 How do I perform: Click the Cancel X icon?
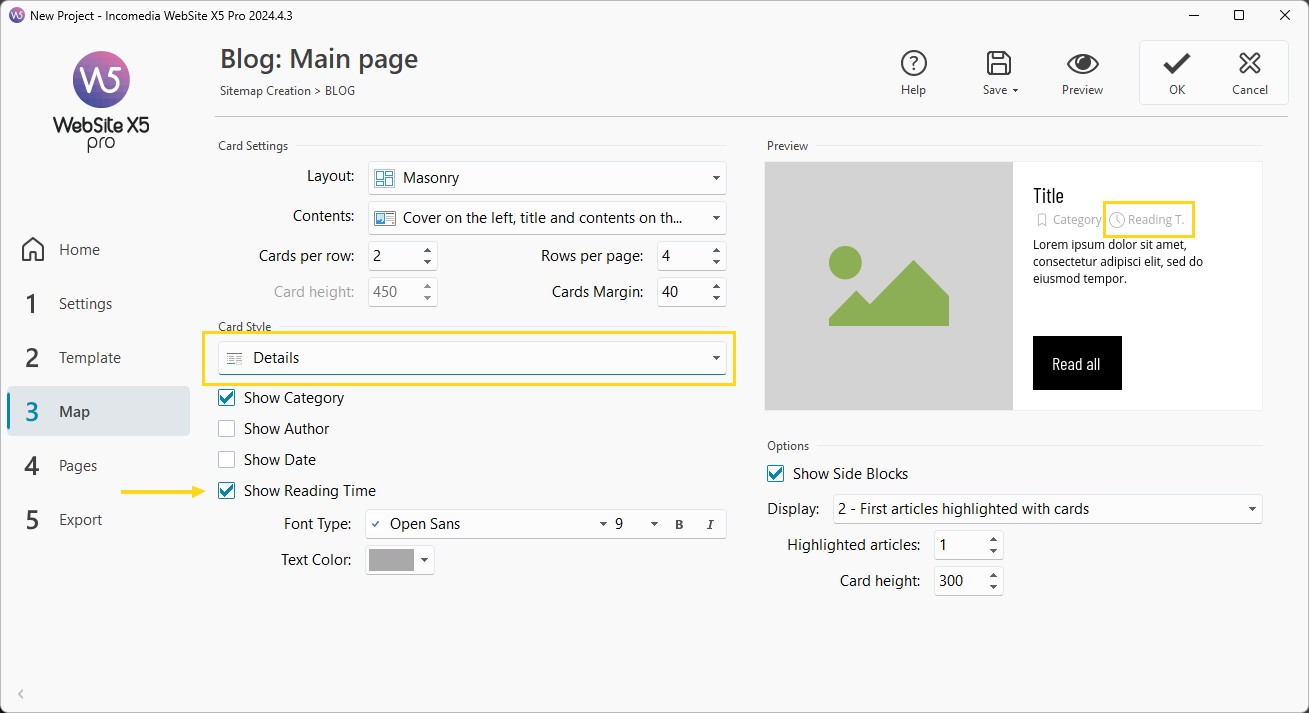(x=1249, y=64)
